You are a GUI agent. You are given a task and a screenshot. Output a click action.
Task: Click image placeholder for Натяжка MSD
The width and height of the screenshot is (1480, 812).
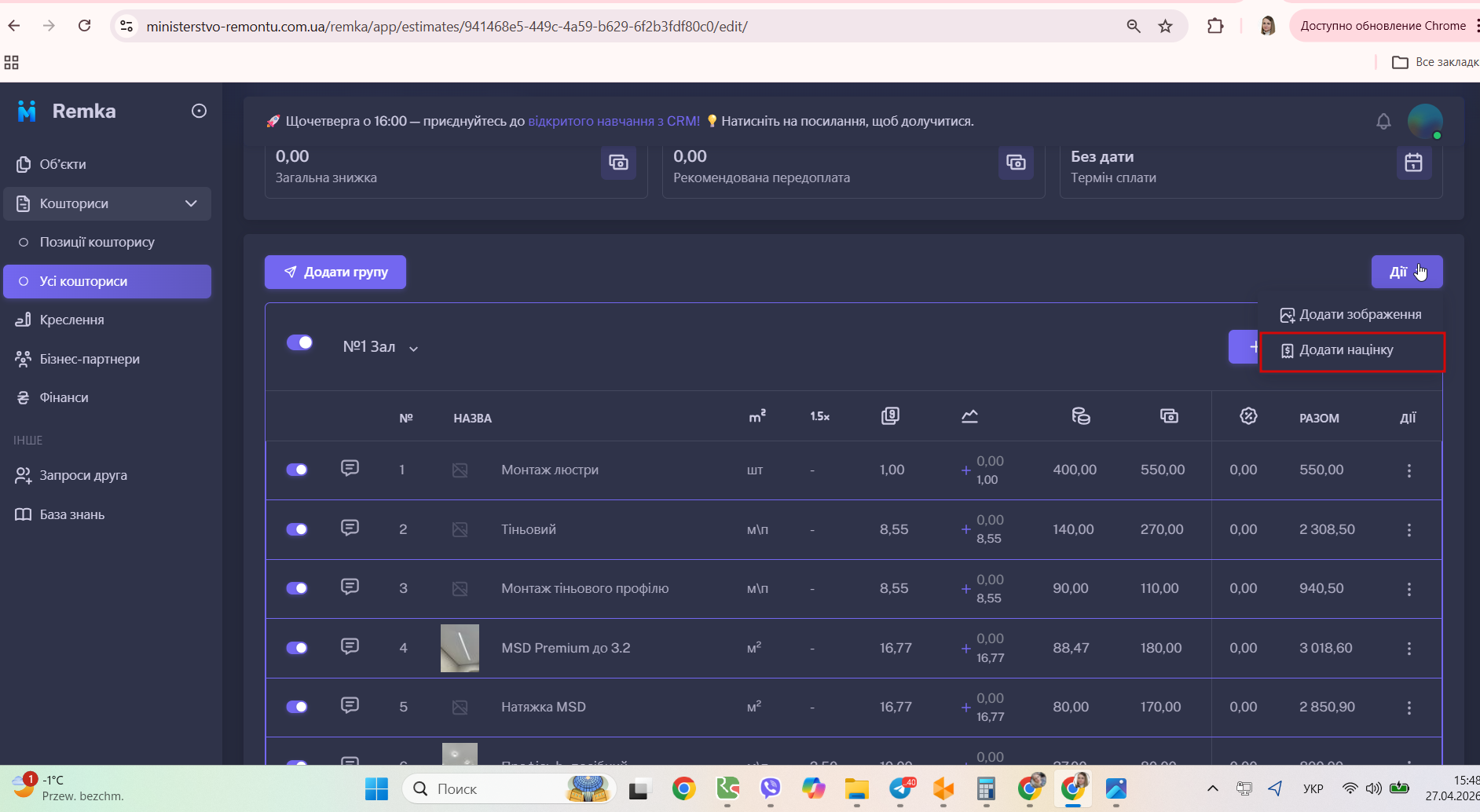pos(460,708)
